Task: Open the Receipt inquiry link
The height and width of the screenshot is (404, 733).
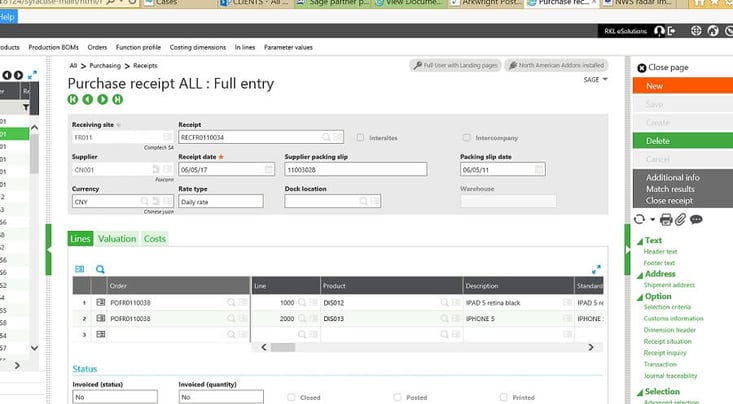Action: (665, 353)
